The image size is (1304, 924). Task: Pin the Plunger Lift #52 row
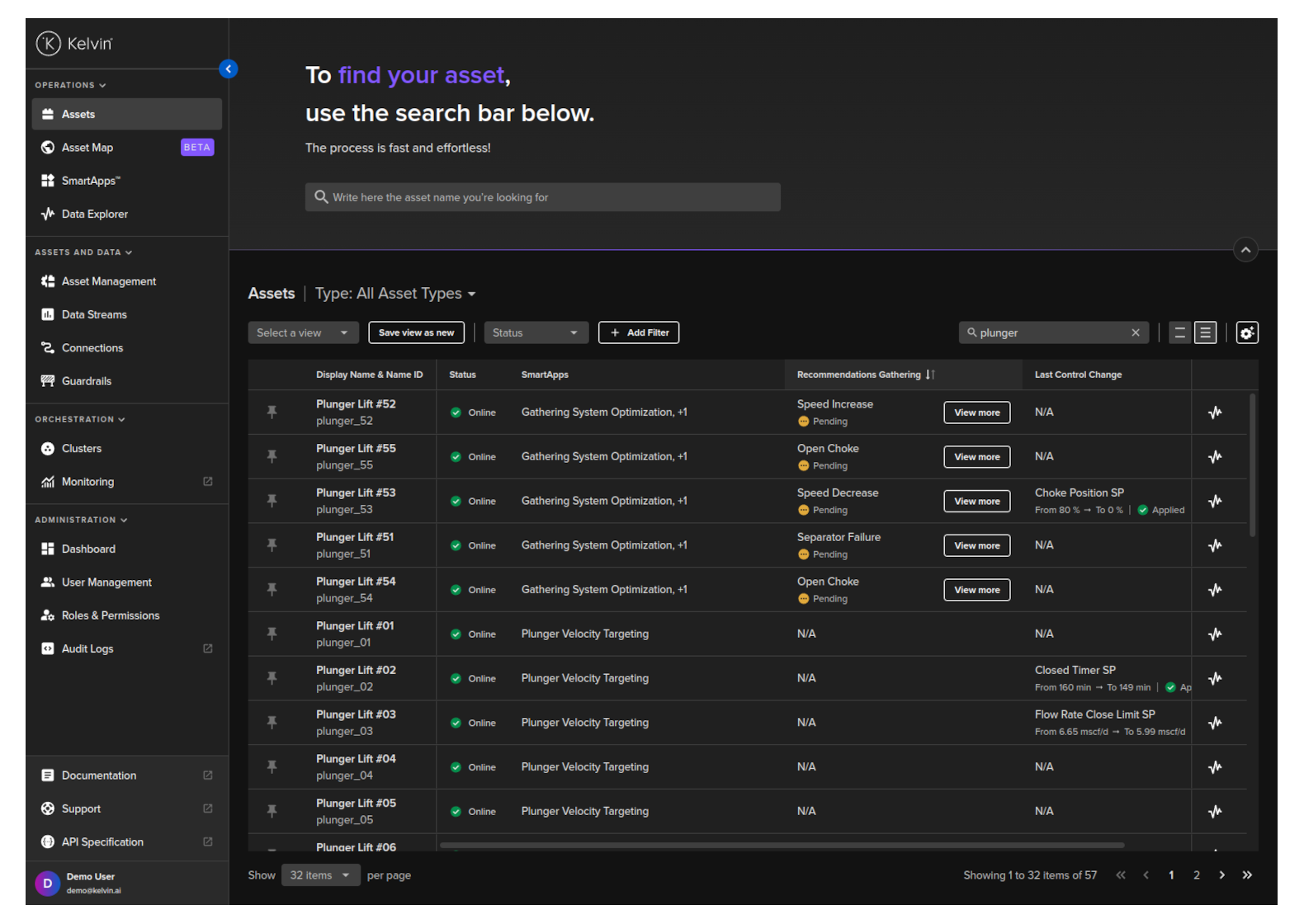pos(272,412)
